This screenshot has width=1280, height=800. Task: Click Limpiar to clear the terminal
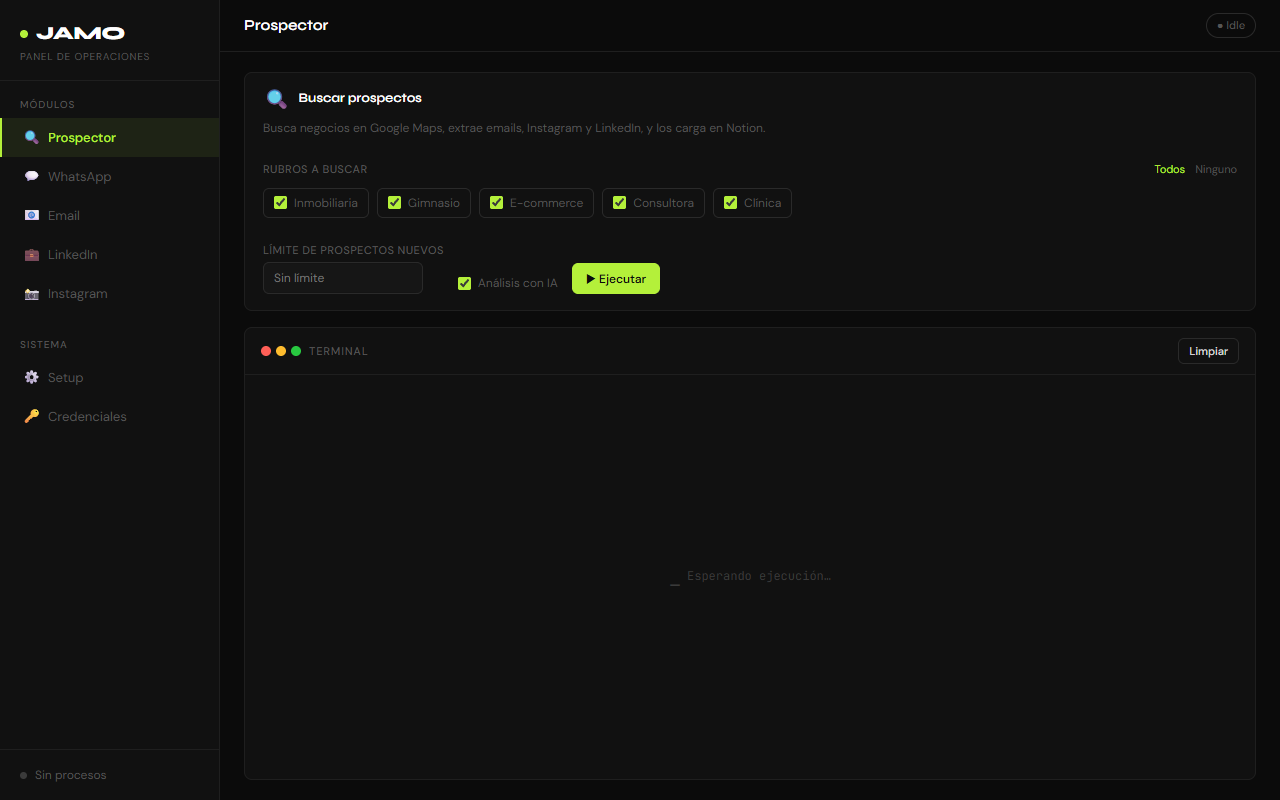[1207, 350]
